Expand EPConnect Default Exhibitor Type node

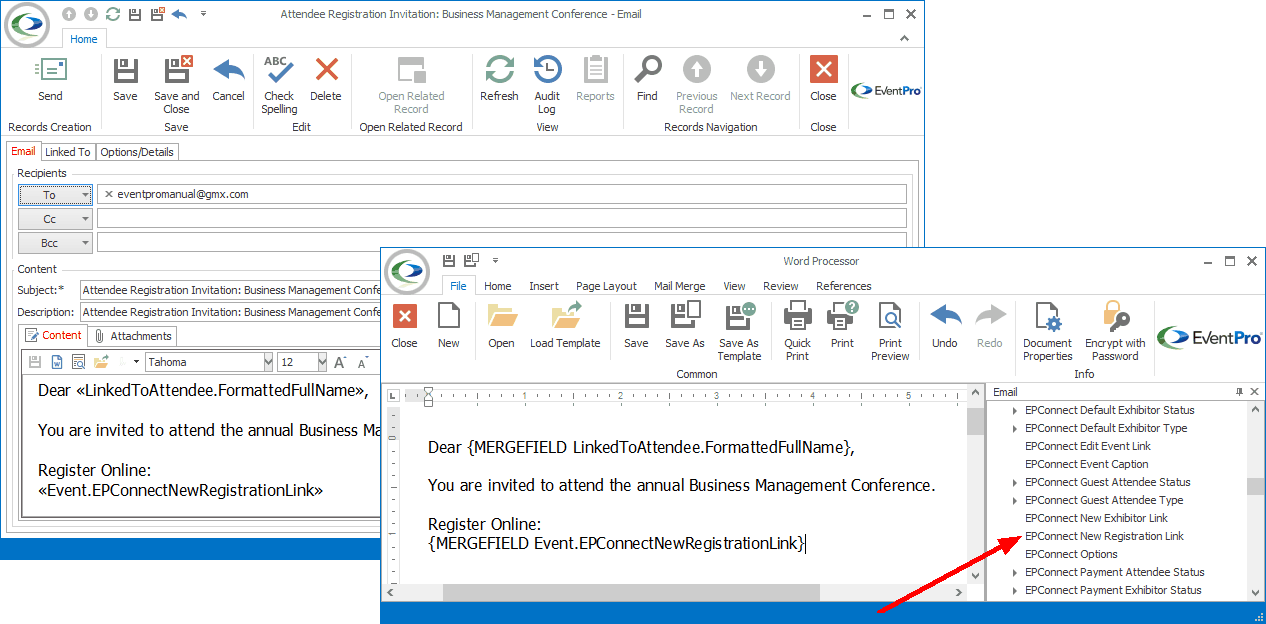1015,429
